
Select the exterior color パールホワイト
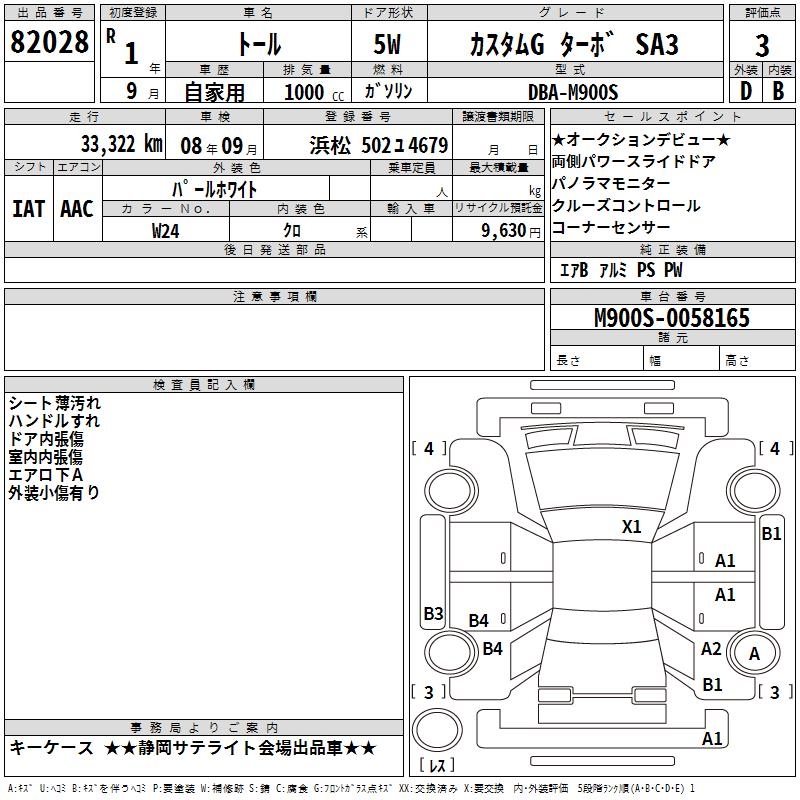214,189
